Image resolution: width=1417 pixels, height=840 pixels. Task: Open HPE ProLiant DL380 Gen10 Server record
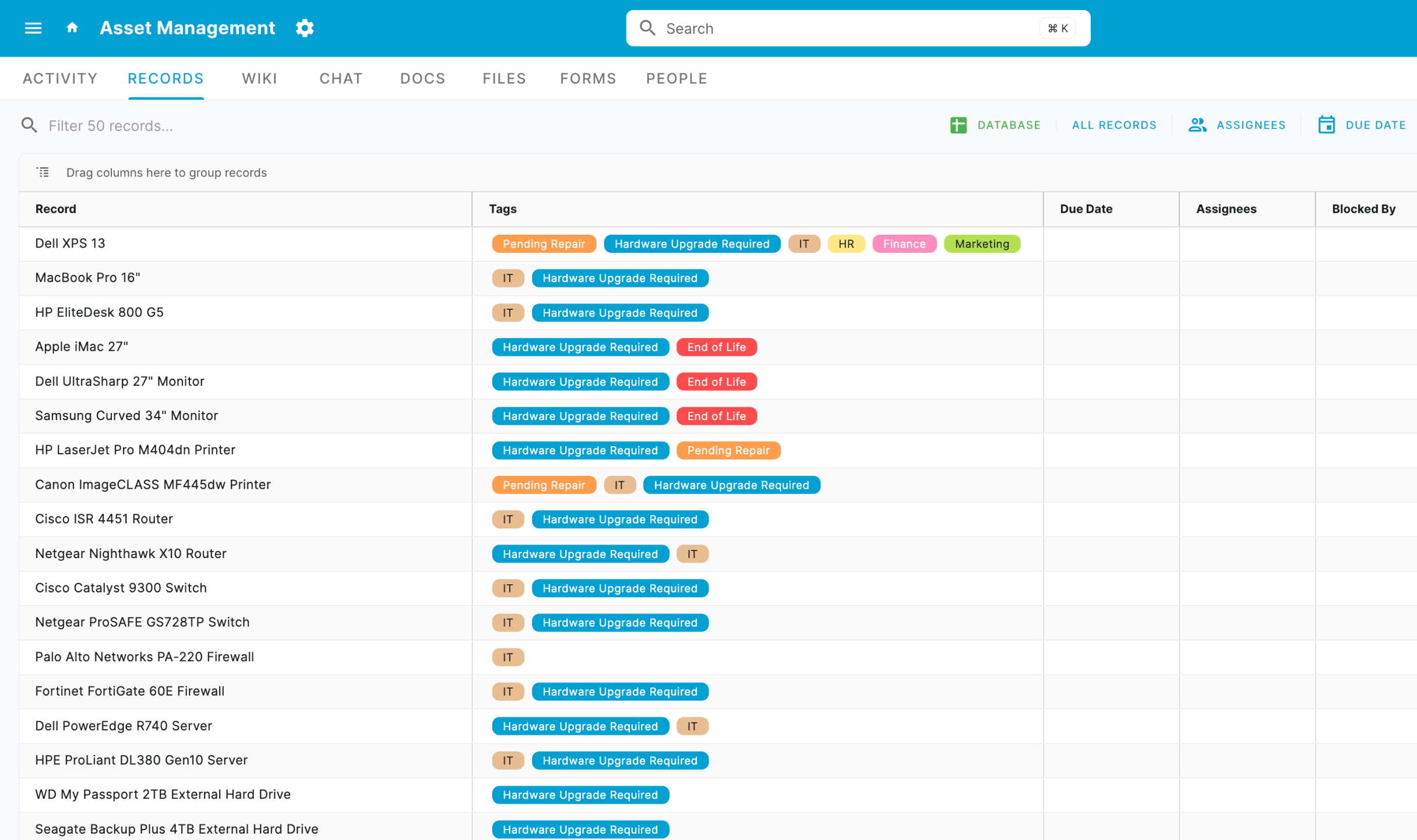coord(141,760)
